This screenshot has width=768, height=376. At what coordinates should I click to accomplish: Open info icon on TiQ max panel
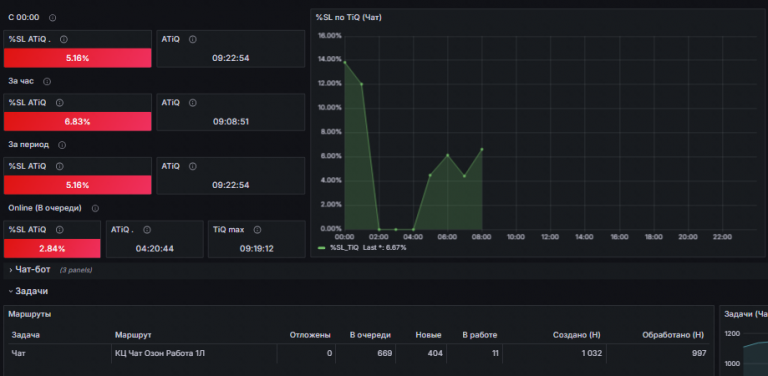click(257, 230)
